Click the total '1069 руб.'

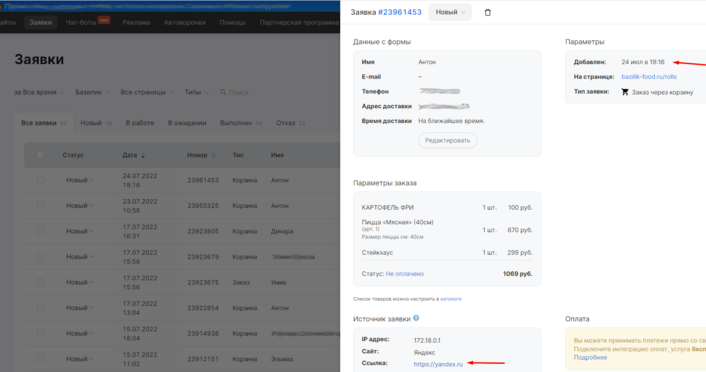[517, 274]
